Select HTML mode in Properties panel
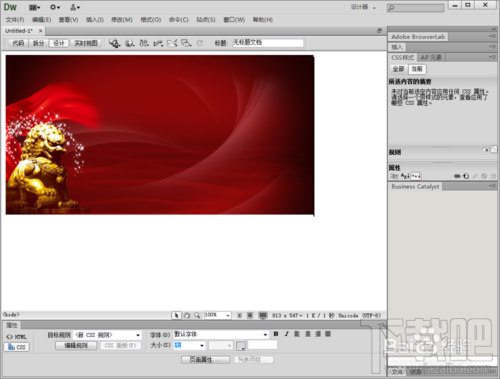The width and height of the screenshot is (500, 379). tap(17, 337)
